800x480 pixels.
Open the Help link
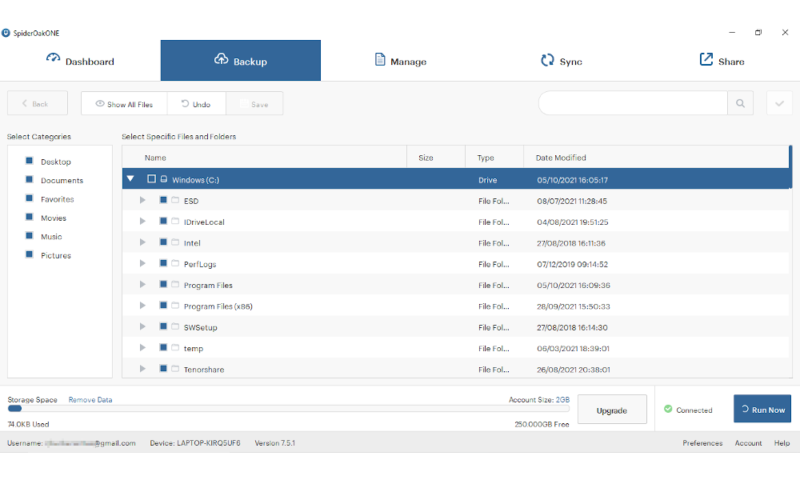[x=782, y=443]
